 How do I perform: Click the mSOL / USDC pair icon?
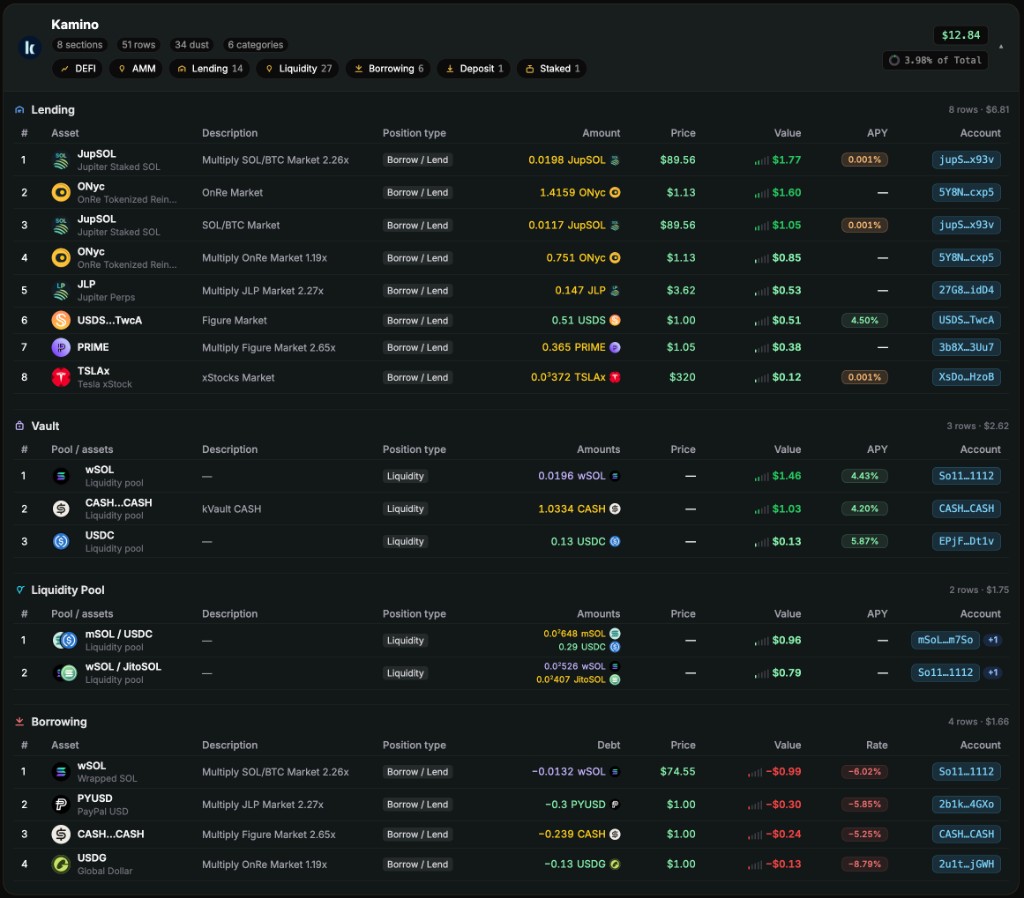[x=65, y=641]
